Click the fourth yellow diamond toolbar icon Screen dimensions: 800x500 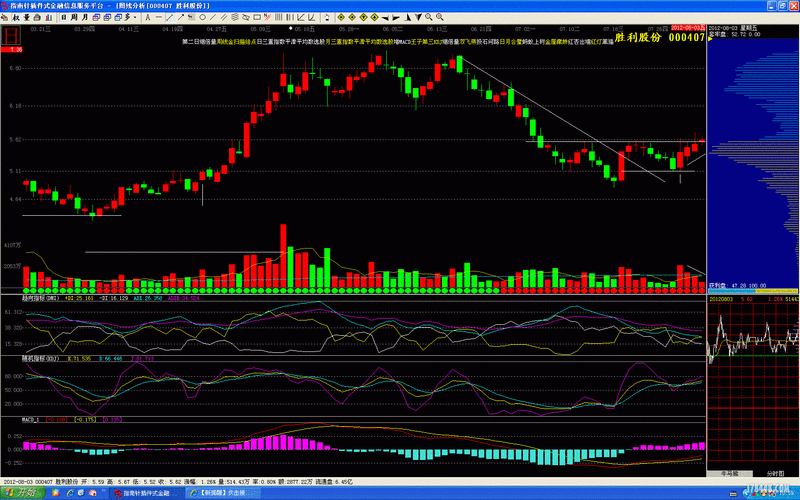(x=374, y=17)
